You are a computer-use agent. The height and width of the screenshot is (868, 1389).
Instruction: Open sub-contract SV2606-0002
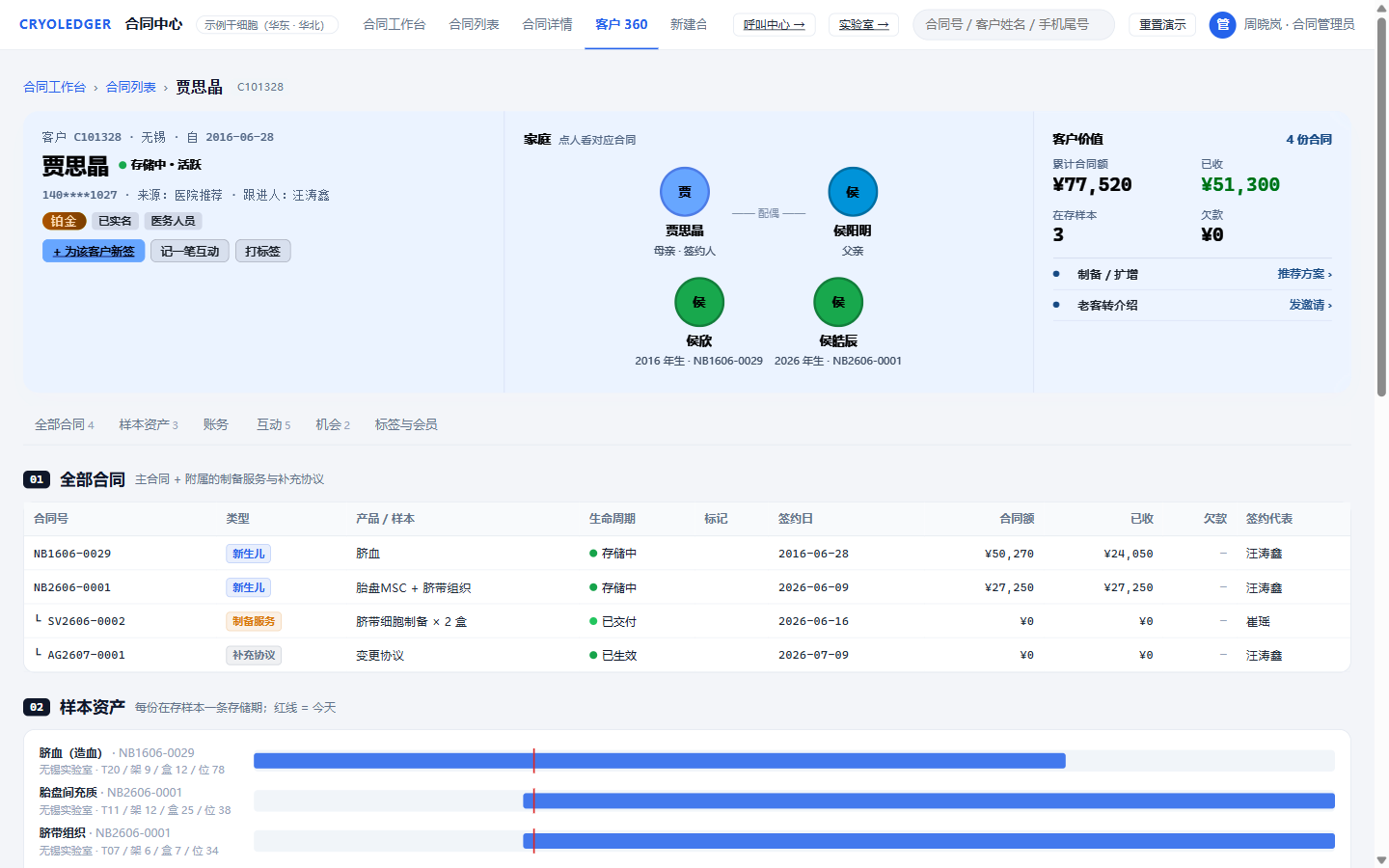click(x=687, y=621)
